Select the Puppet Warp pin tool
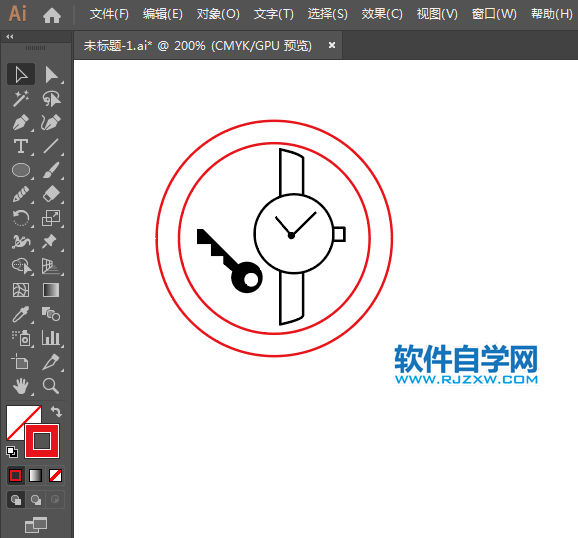The width and height of the screenshot is (578, 538). pos(50,242)
